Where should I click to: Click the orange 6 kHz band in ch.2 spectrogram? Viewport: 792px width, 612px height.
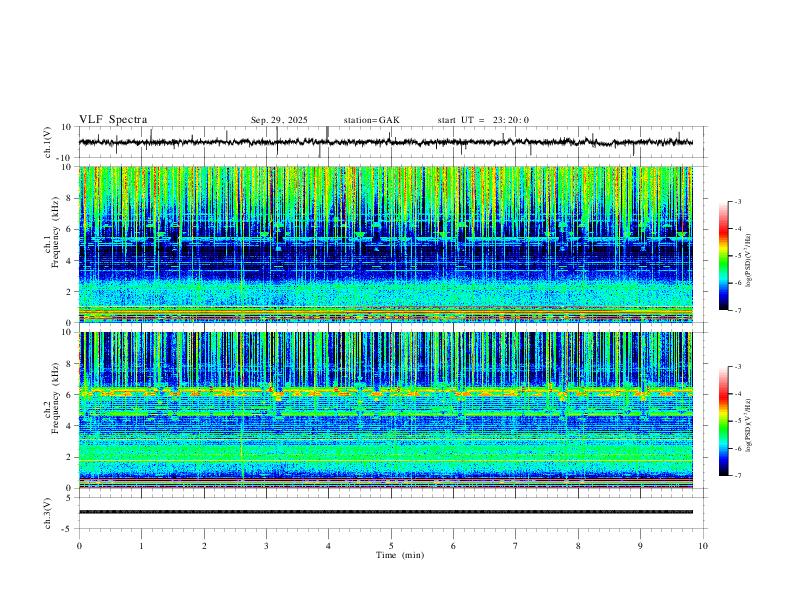pyautogui.click(x=385, y=391)
